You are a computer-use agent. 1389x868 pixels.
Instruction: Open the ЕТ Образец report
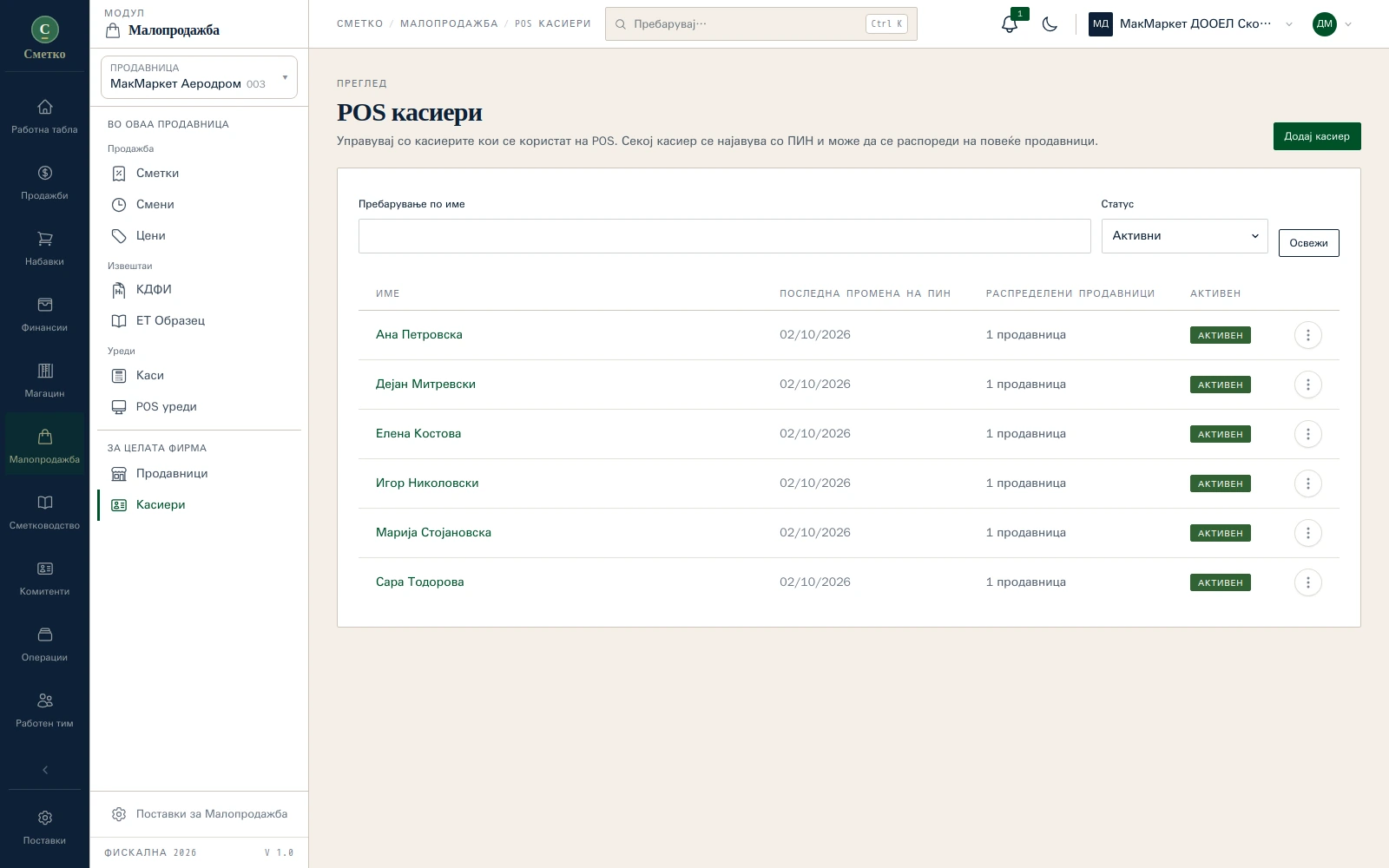(x=199, y=321)
